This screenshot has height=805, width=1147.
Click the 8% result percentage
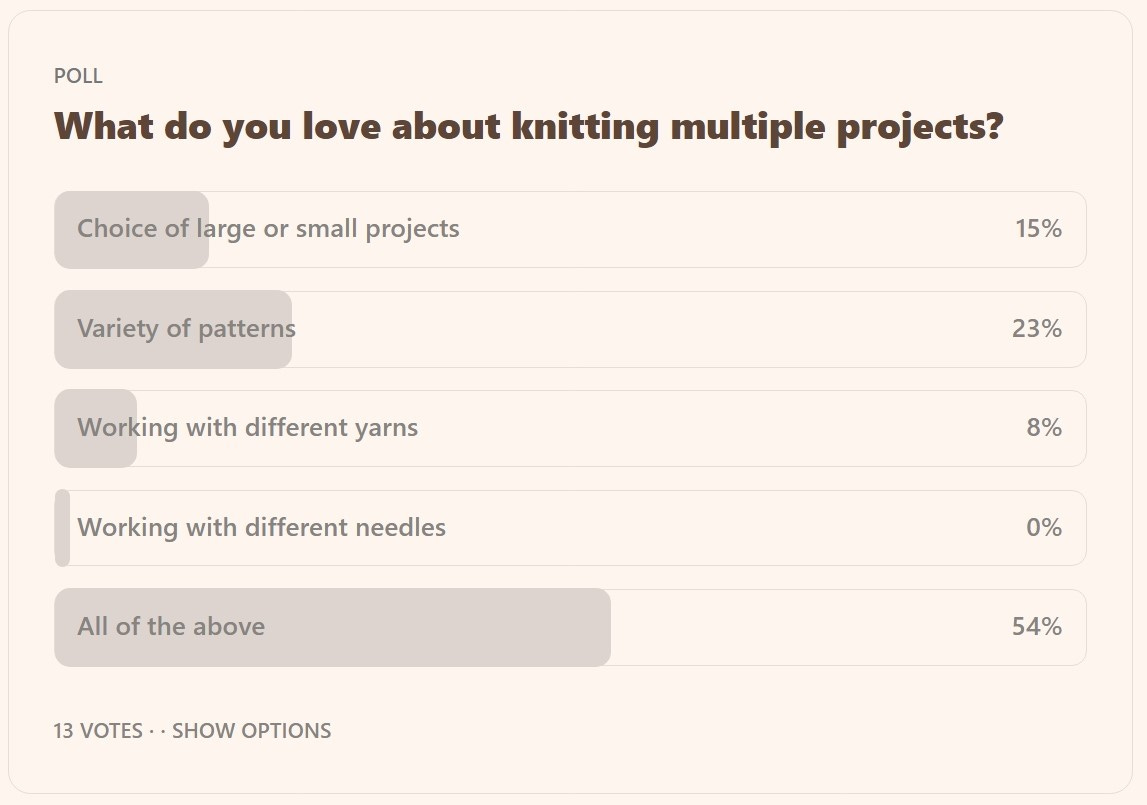(1044, 427)
